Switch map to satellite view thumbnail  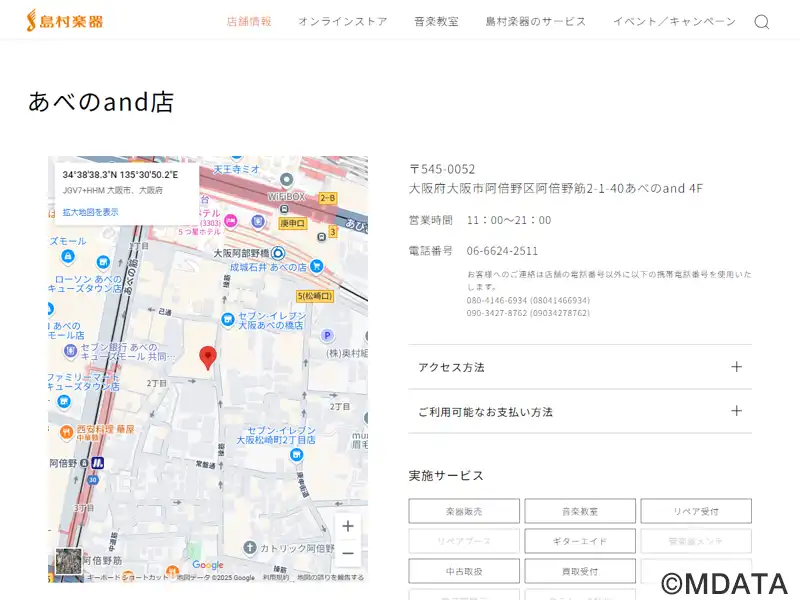(x=68, y=561)
